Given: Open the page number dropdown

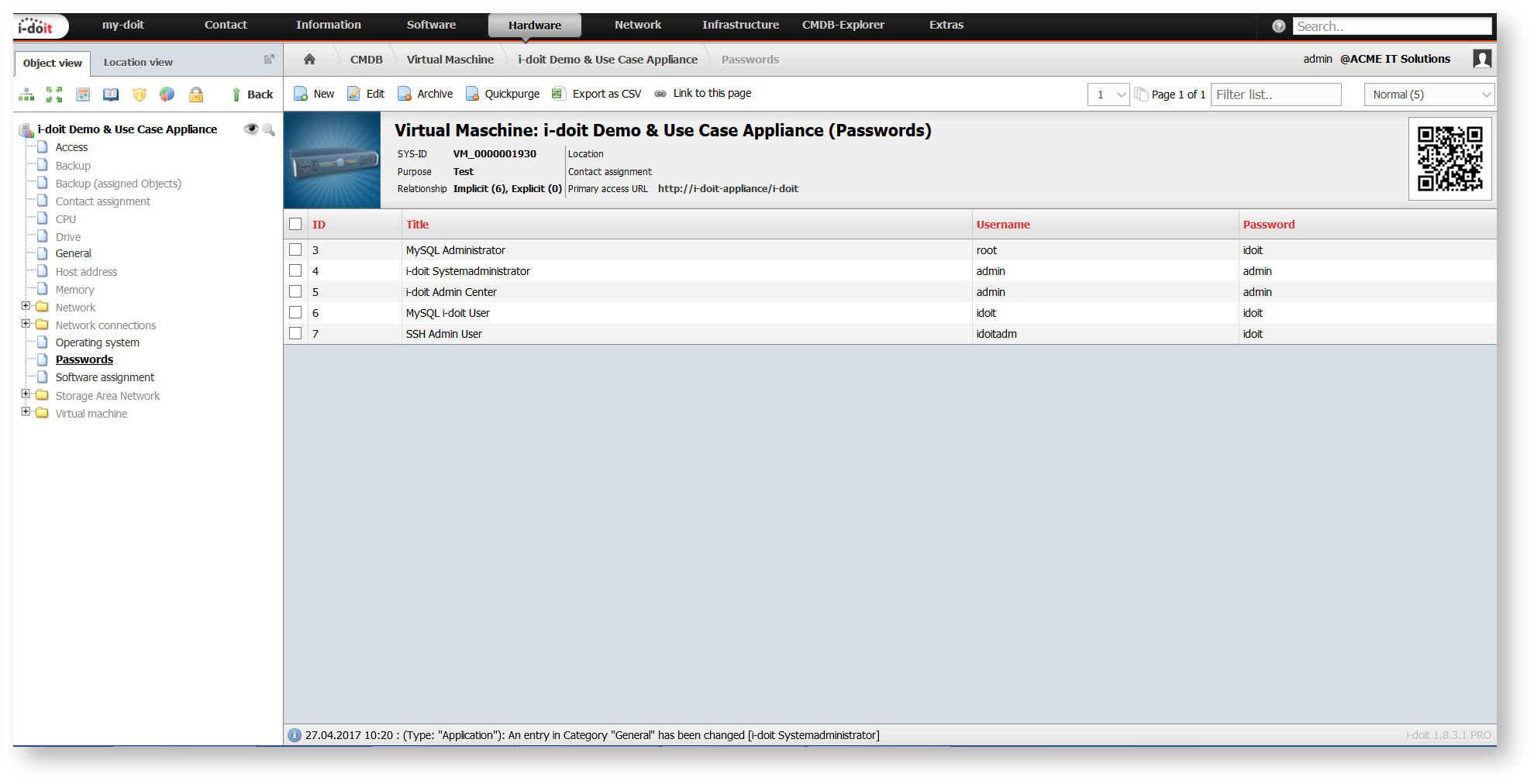Looking at the screenshot, I should (x=1108, y=95).
